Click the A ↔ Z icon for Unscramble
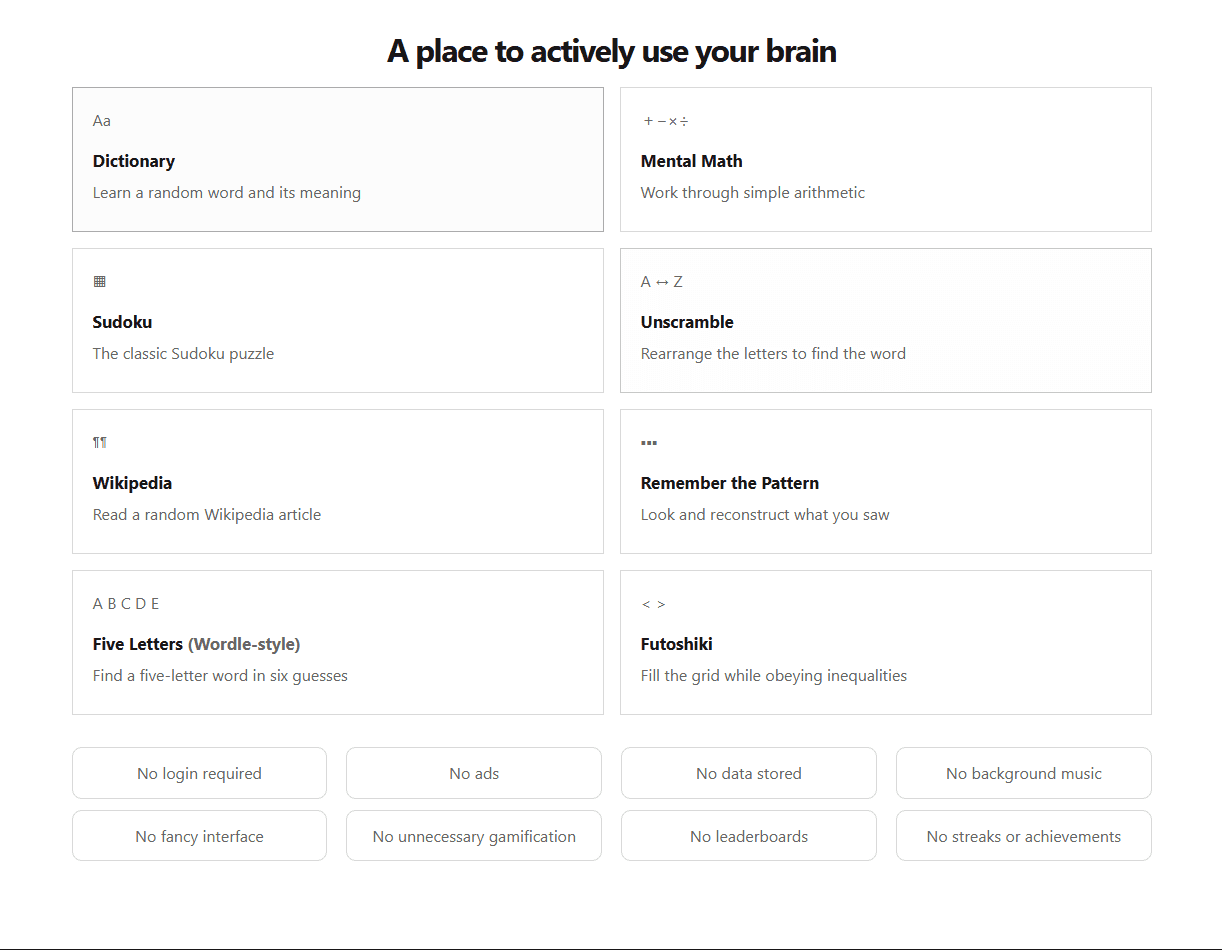Screen dimensions: 1222x950 pyautogui.click(x=662, y=282)
